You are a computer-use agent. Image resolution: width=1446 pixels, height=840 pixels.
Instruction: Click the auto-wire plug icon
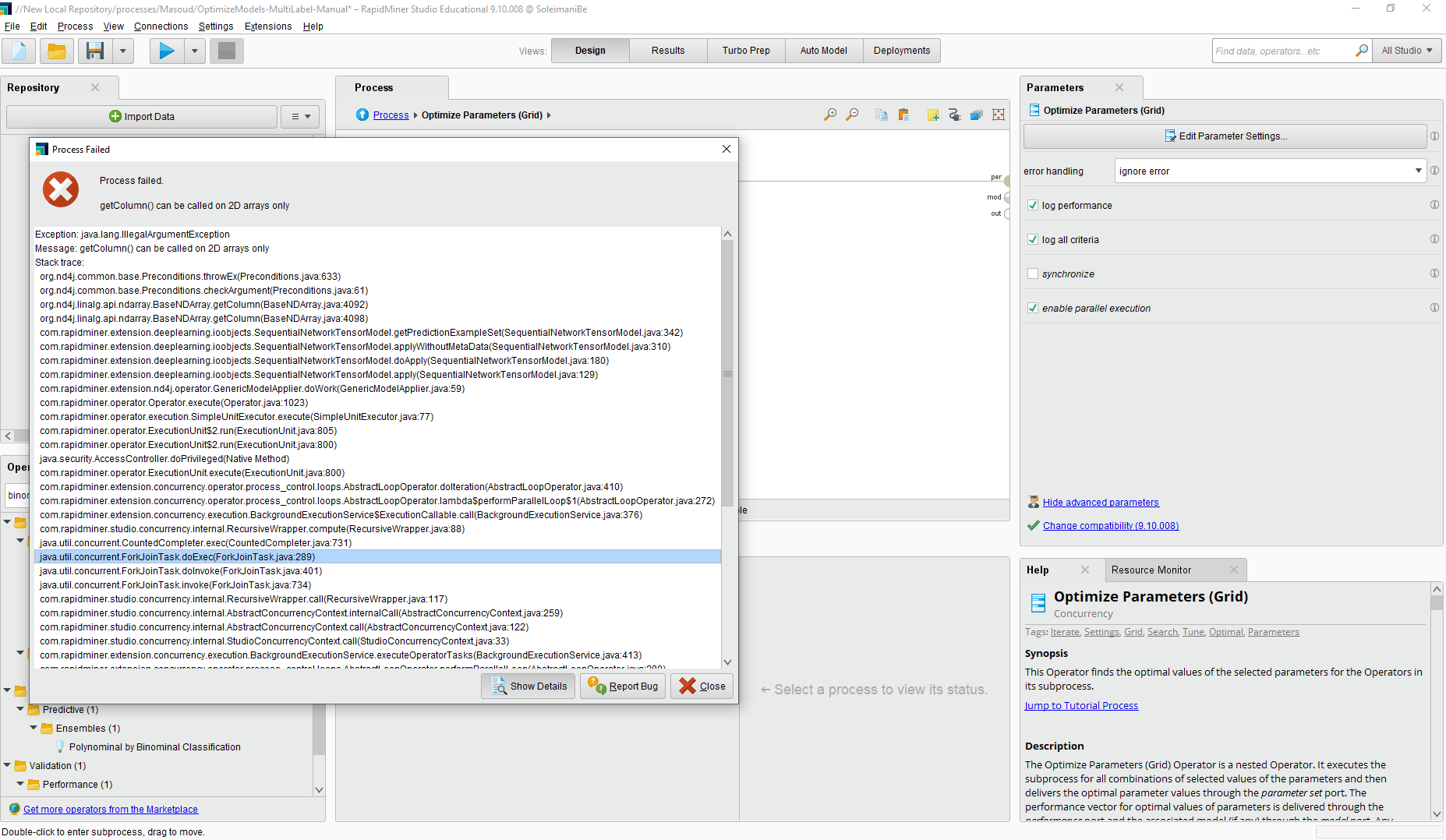[x=955, y=115]
